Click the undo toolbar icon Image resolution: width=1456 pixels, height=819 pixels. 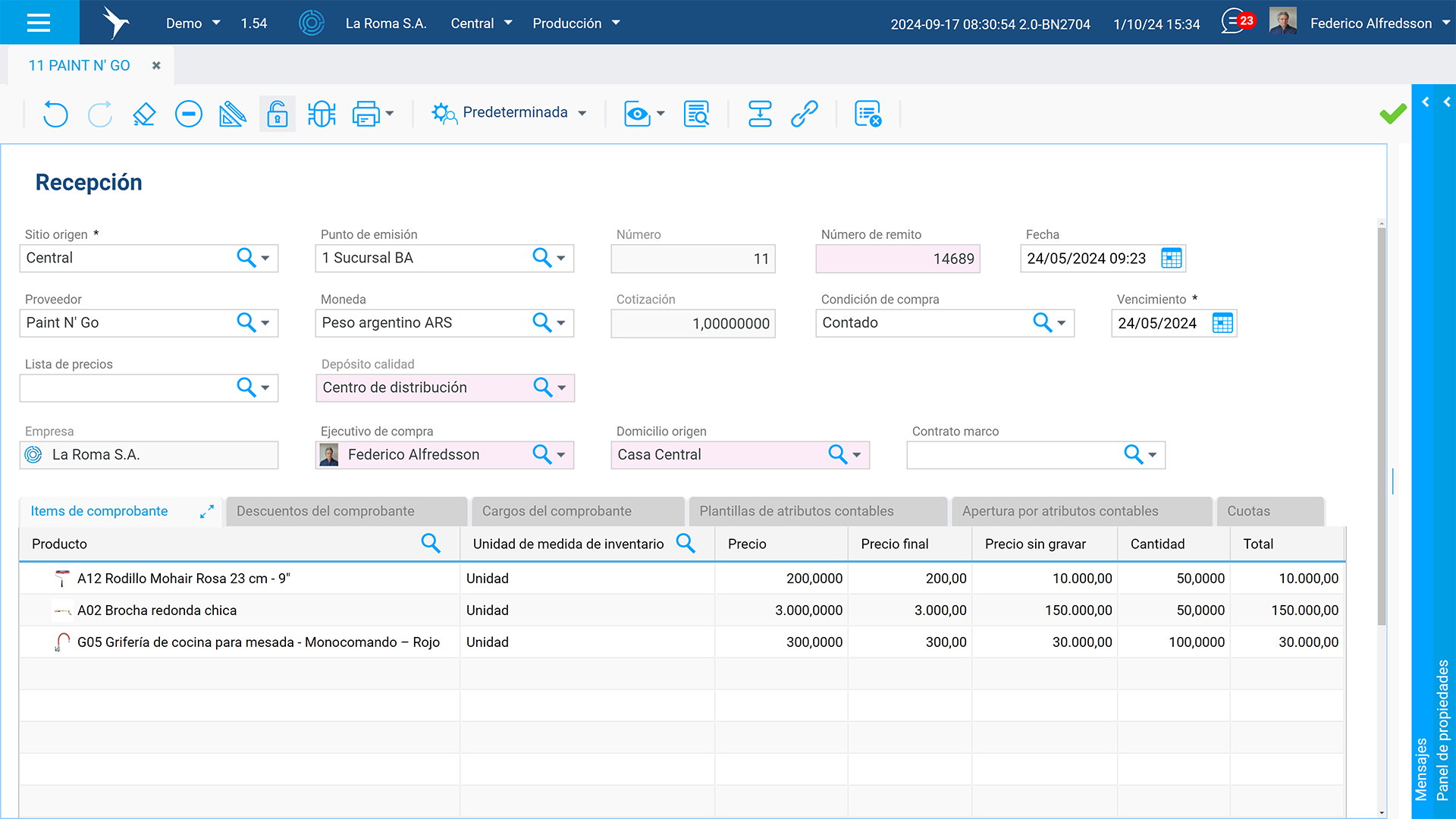[55, 114]
